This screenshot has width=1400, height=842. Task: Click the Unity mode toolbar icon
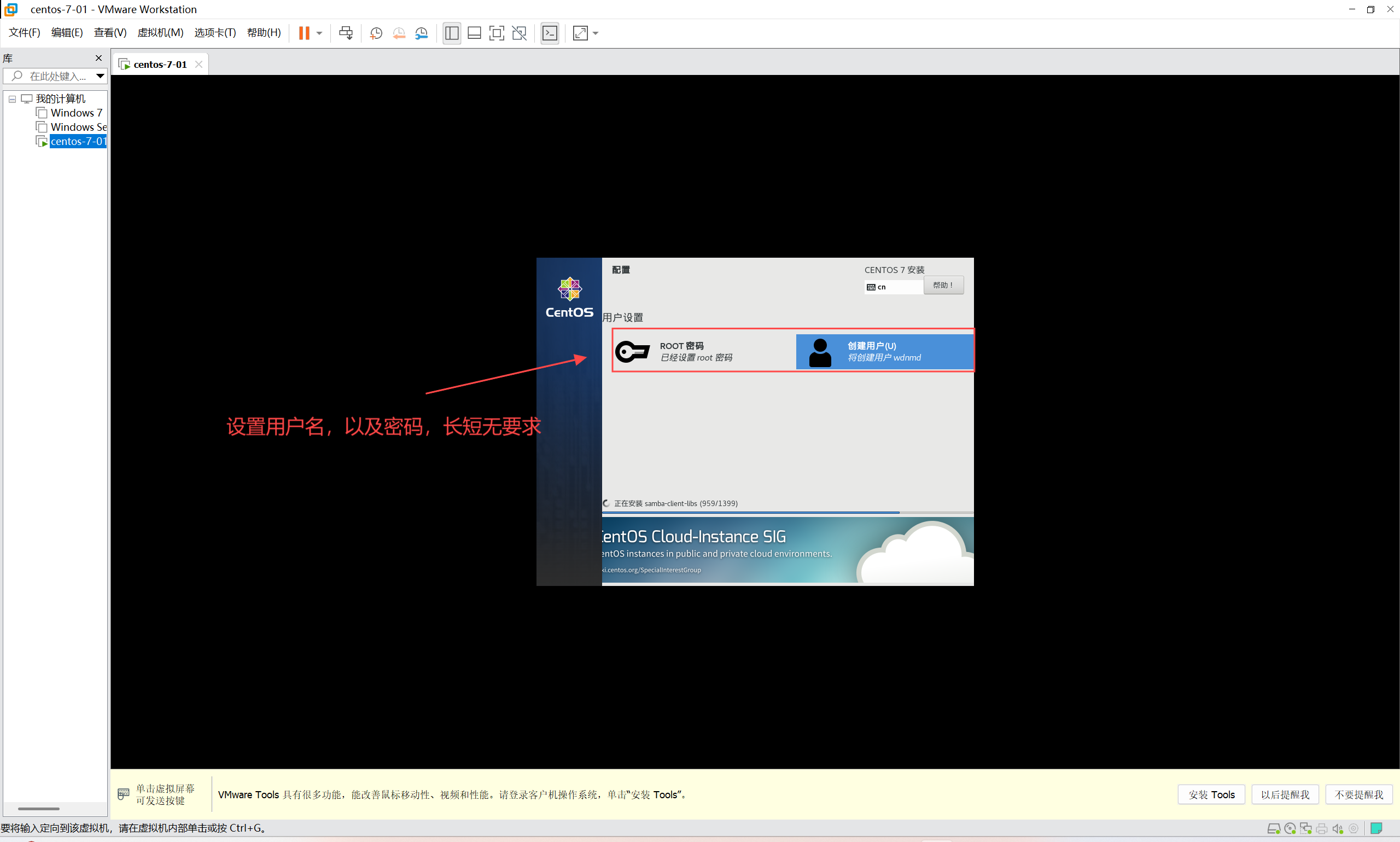519,33
